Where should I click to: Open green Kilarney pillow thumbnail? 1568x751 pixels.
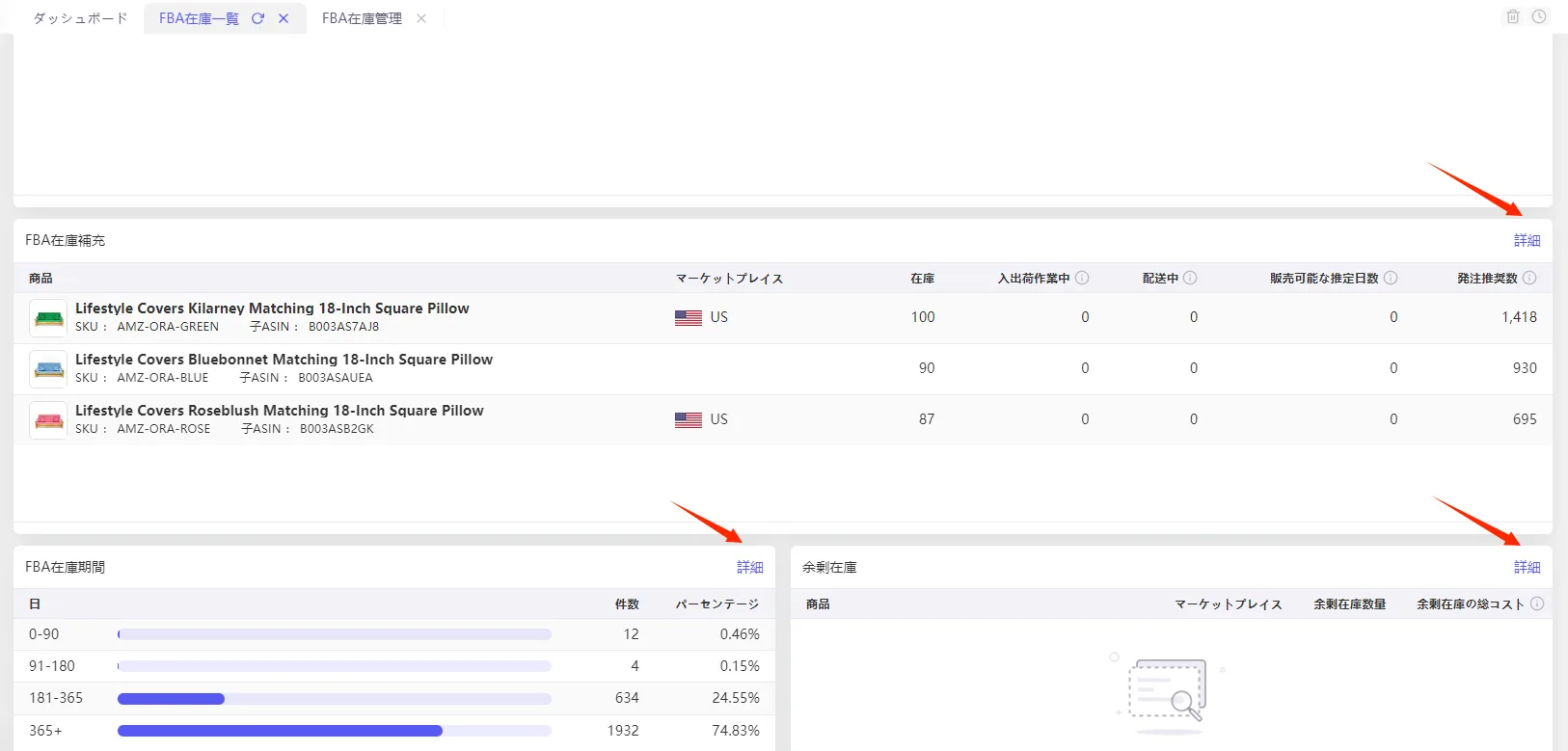tap(48, 318)
